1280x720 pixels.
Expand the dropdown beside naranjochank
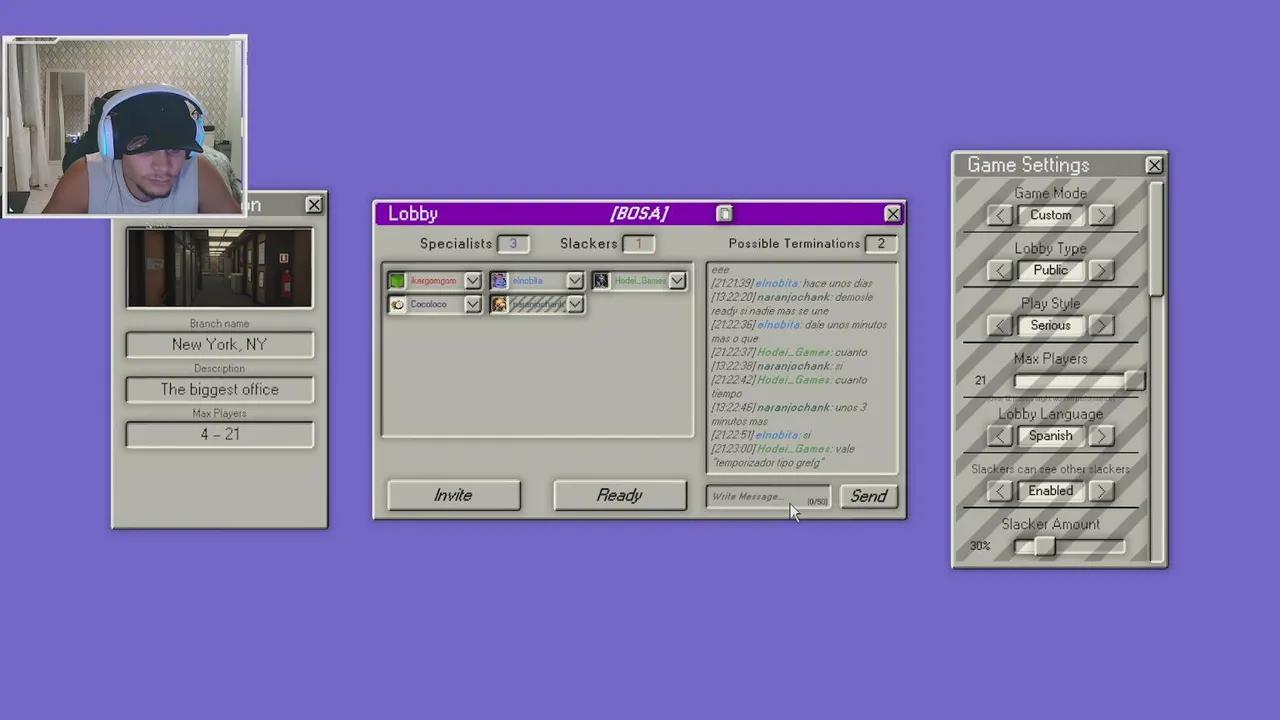point(575,304)
